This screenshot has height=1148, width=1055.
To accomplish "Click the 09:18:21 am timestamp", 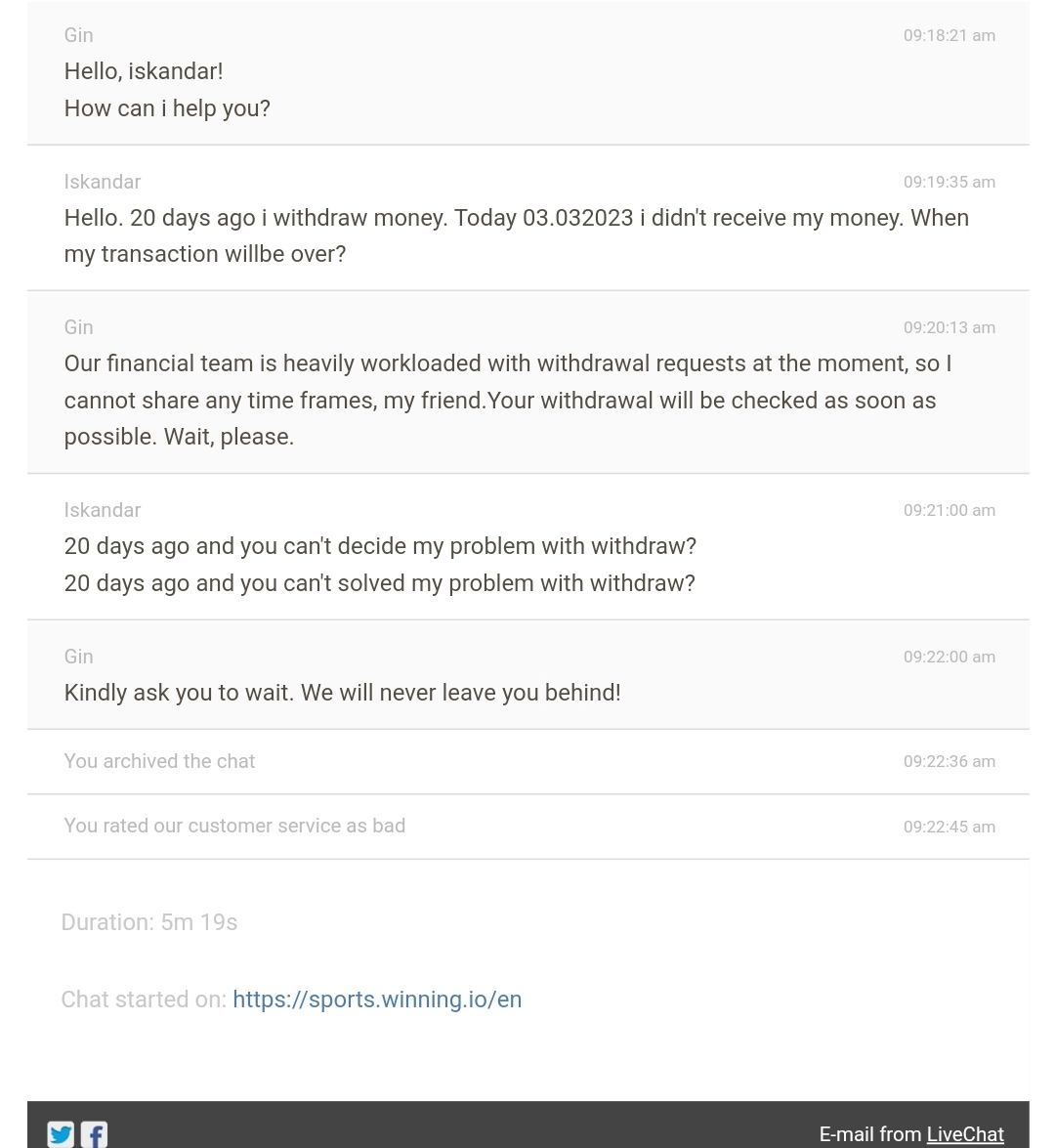I will 949,35.
